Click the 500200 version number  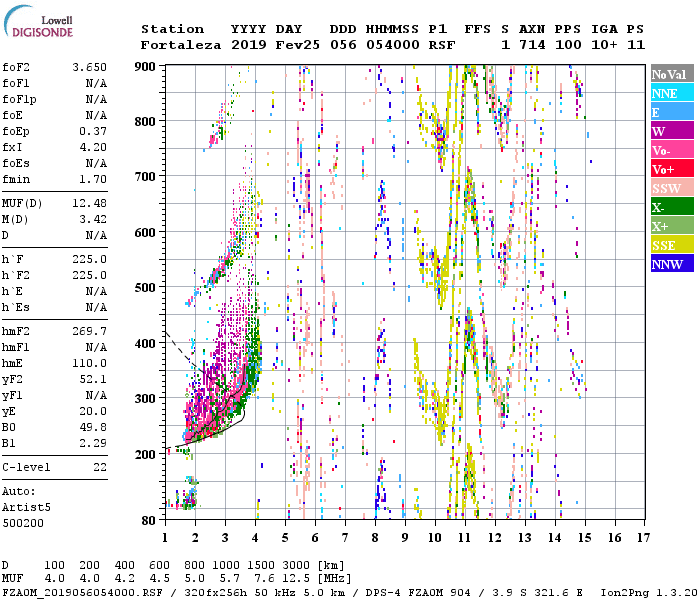coord(23,523)
